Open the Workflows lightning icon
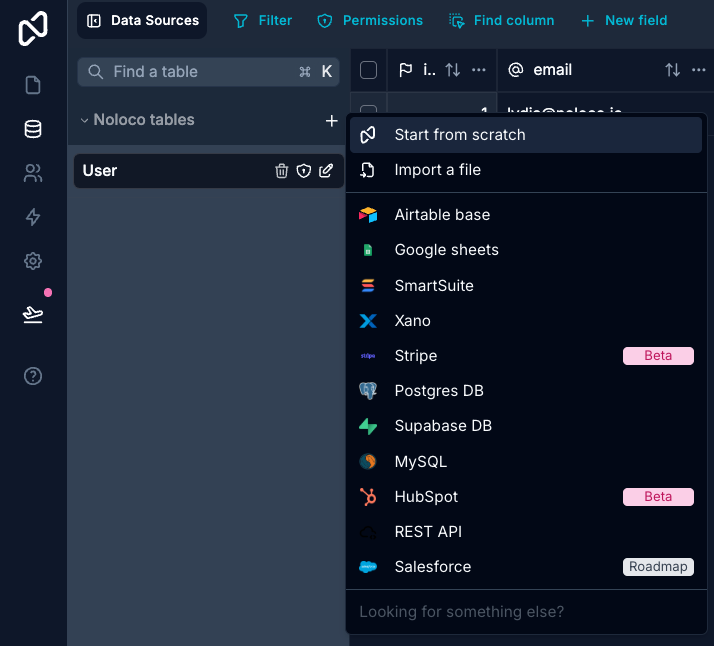Image resolution: width=714 pixels, height=646 pixels. tap(33, 217)
